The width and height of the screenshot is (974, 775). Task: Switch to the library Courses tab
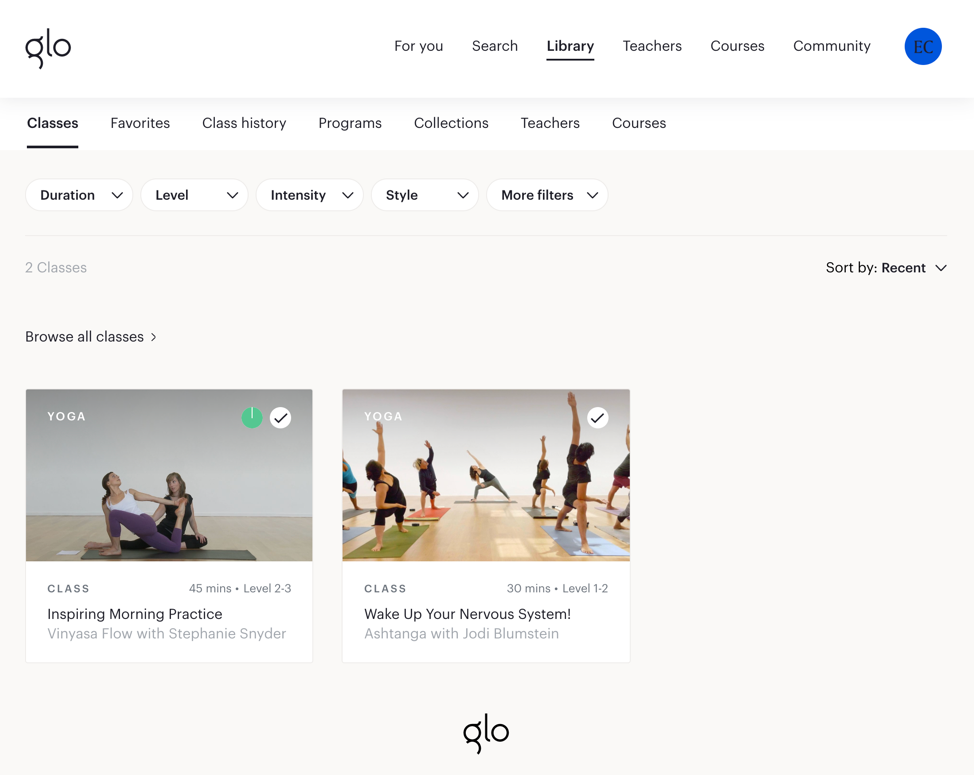click(639, 123)
